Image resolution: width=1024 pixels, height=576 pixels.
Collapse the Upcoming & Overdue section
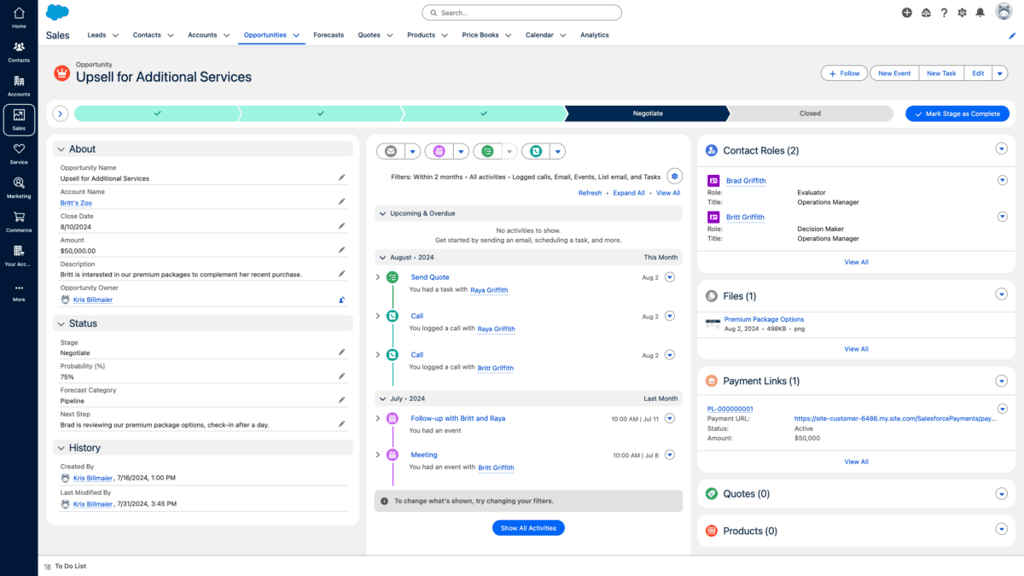(383, 214)
